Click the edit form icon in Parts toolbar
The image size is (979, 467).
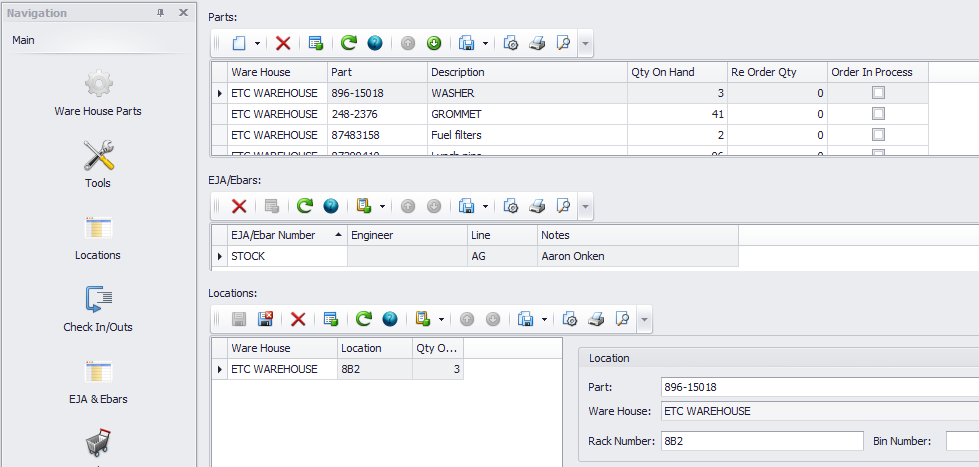coord(316,43)
